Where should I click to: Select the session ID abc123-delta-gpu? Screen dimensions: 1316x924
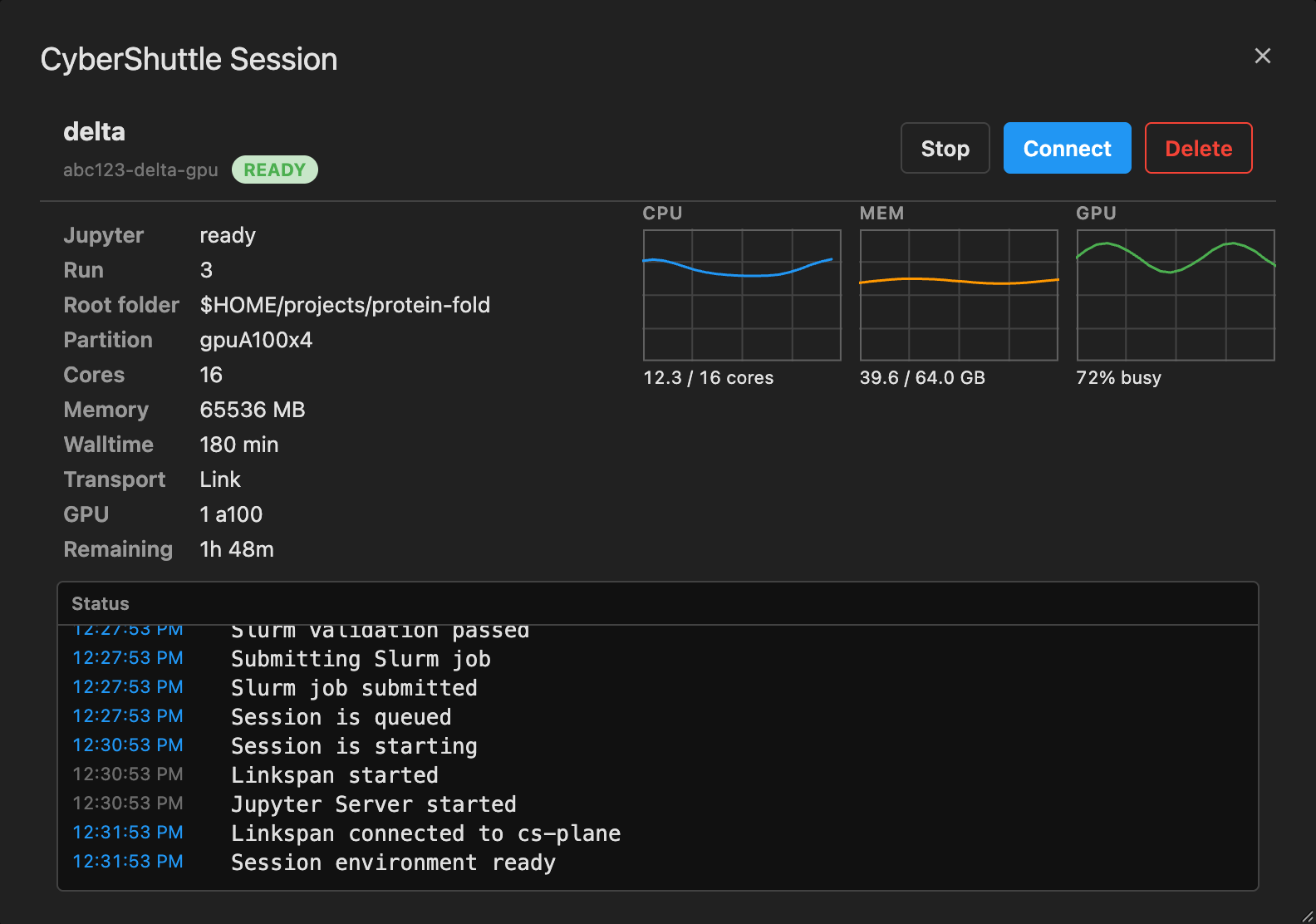[140, 170]
